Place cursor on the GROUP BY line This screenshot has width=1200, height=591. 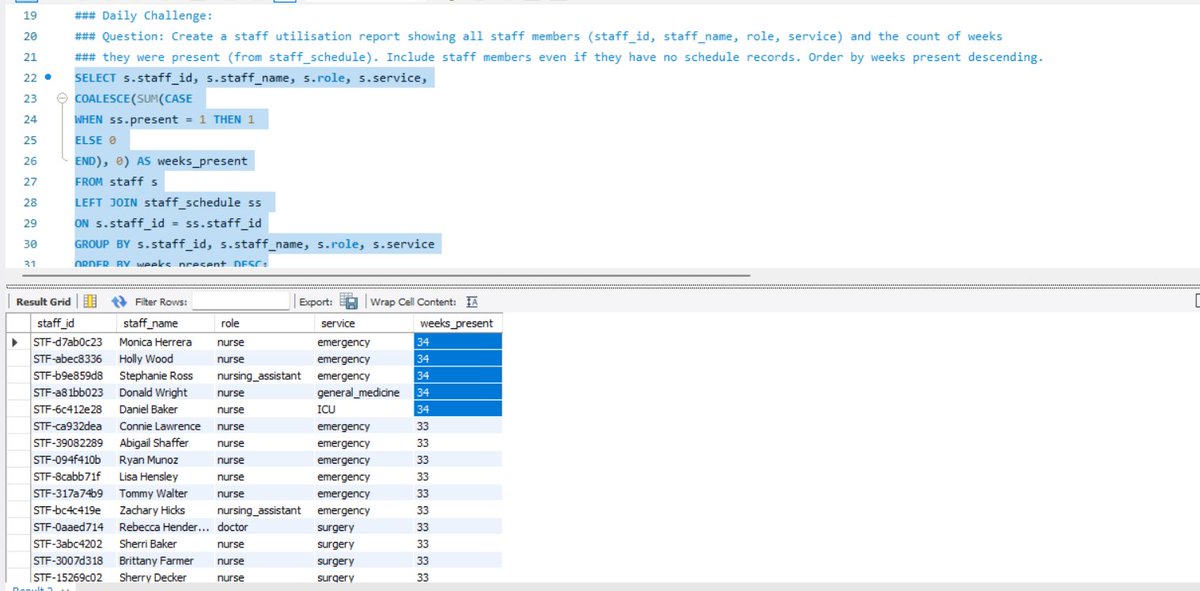click(254, 244)
